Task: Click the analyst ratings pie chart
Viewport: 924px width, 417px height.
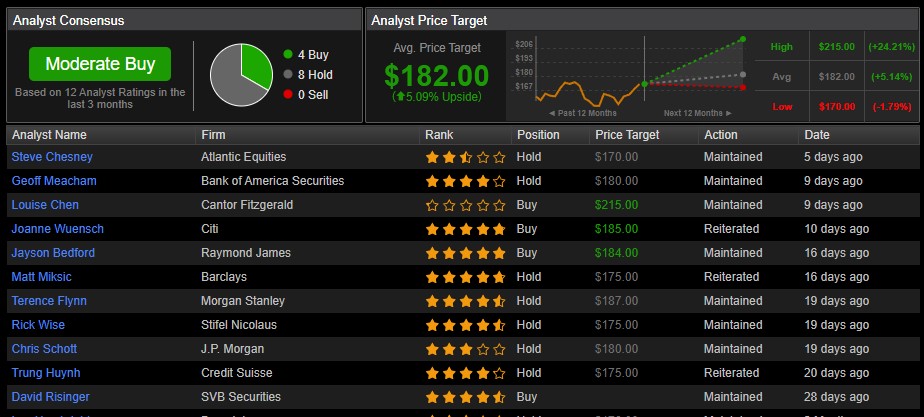Action: click(241, 75)
